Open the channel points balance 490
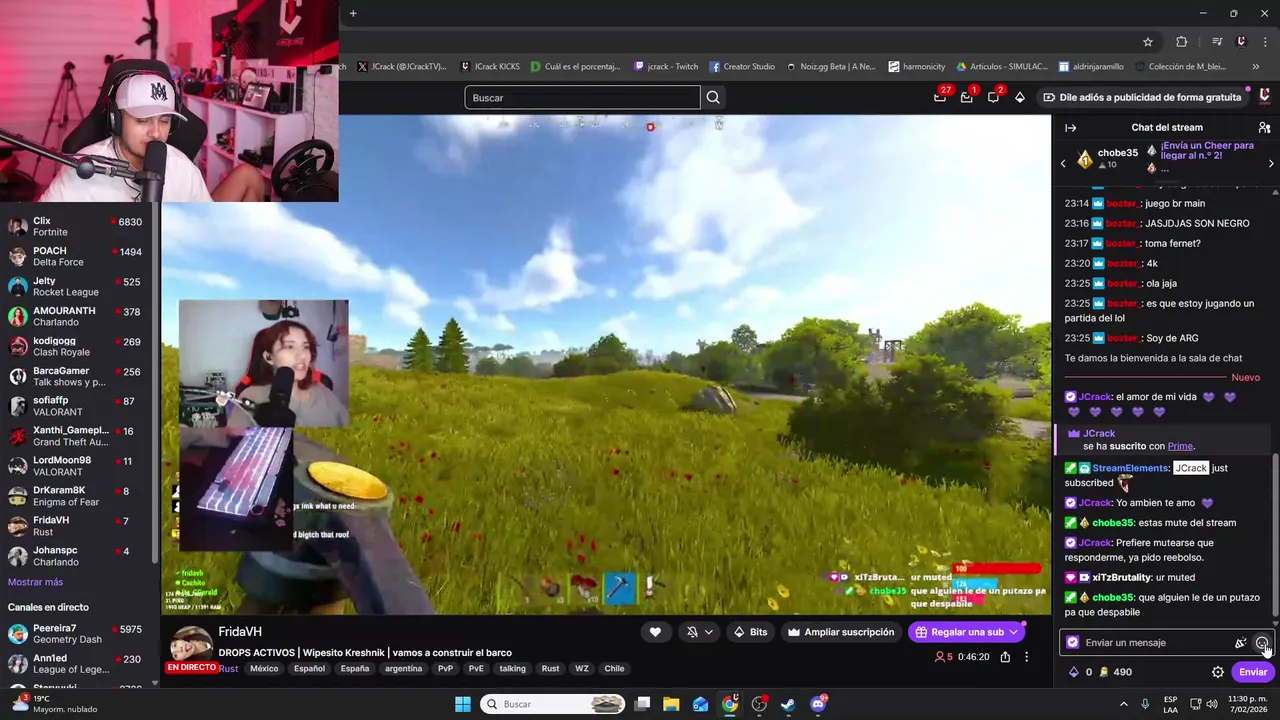Image resolution: width=1280 pixels, height=720 pixels. 1115,672
